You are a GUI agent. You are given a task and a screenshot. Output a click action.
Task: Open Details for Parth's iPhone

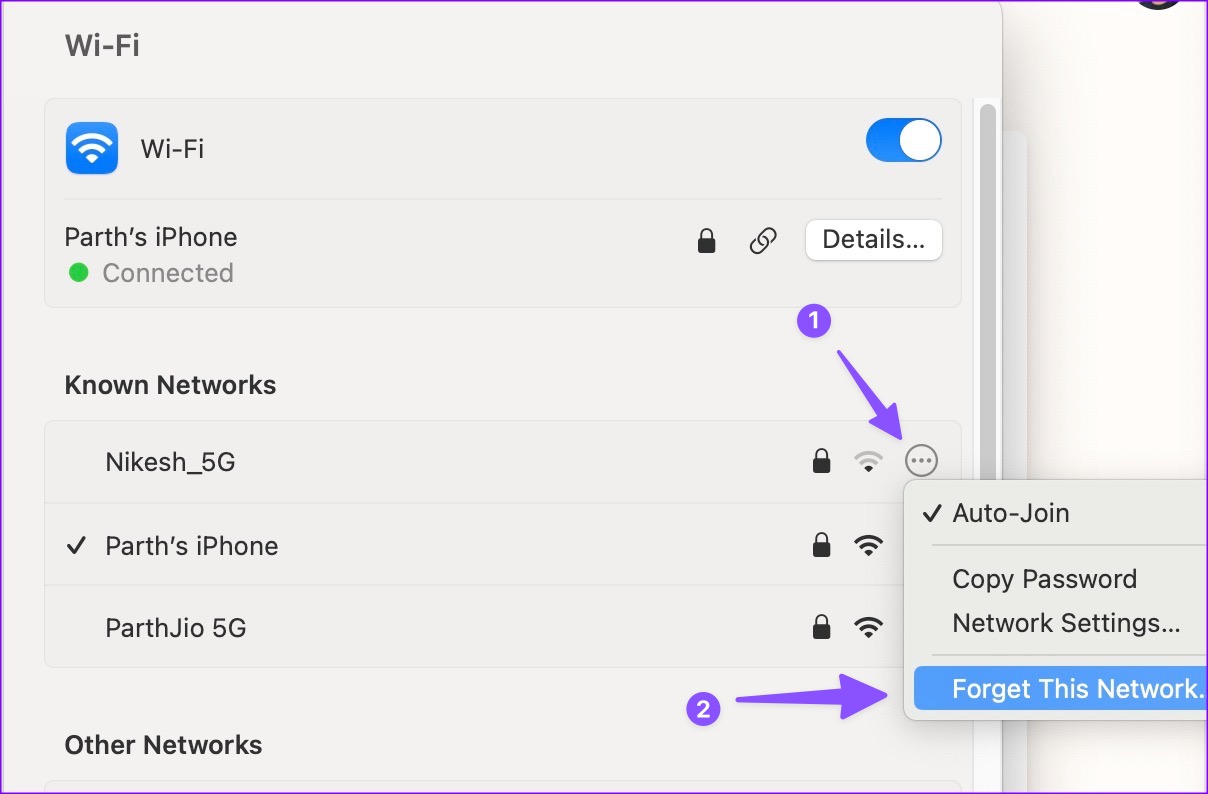click(873, 240)
